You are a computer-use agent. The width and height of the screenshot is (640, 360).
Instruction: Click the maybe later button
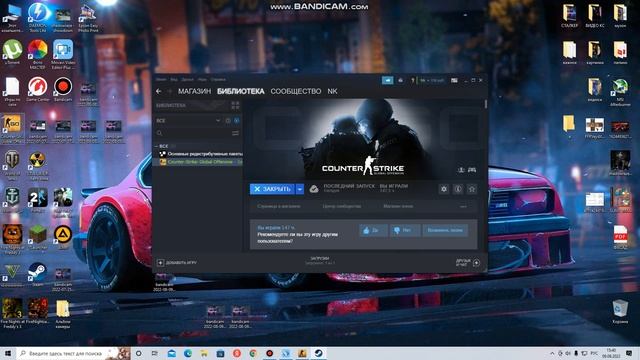tap(445, 231)
